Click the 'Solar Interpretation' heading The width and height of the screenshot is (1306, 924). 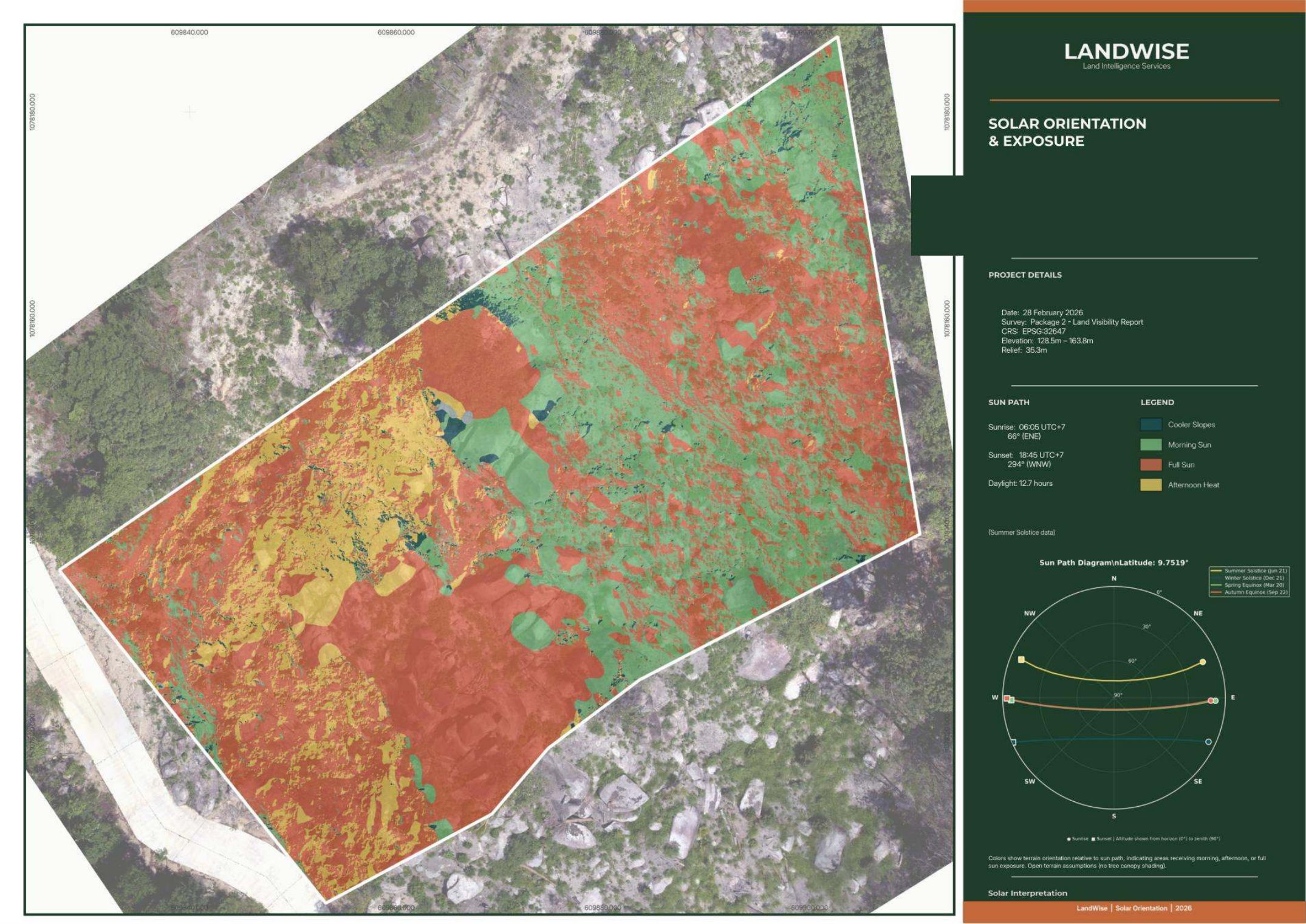pyautogui.click(x=1028, y=893)
